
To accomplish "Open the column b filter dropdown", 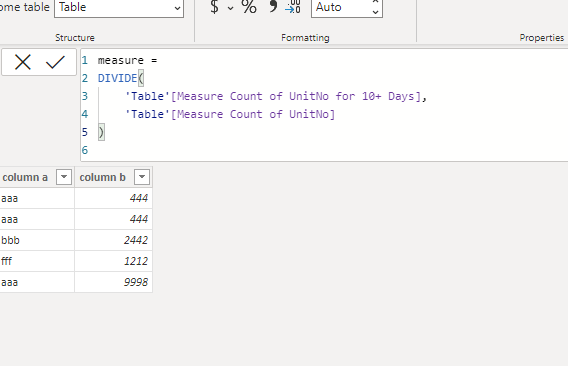I will [142, 177].
